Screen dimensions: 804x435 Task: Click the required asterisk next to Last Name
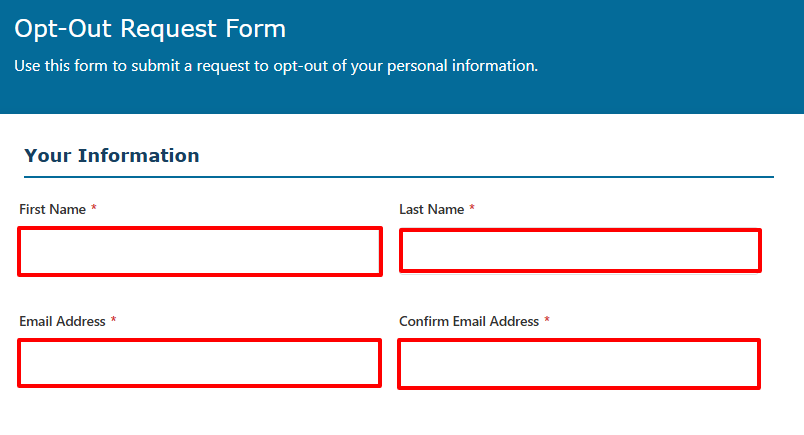coord(472,209)
